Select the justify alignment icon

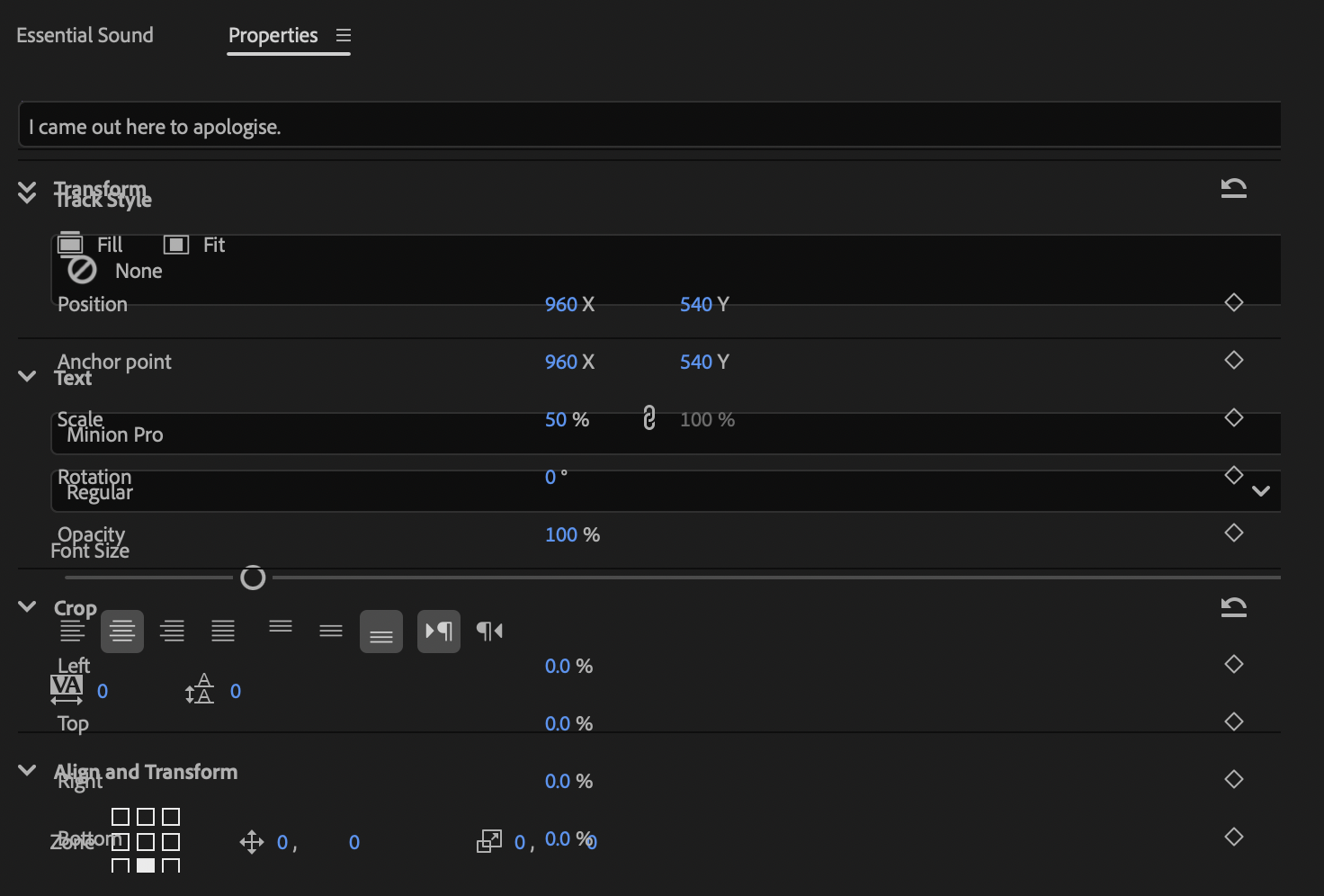point(223,631)
